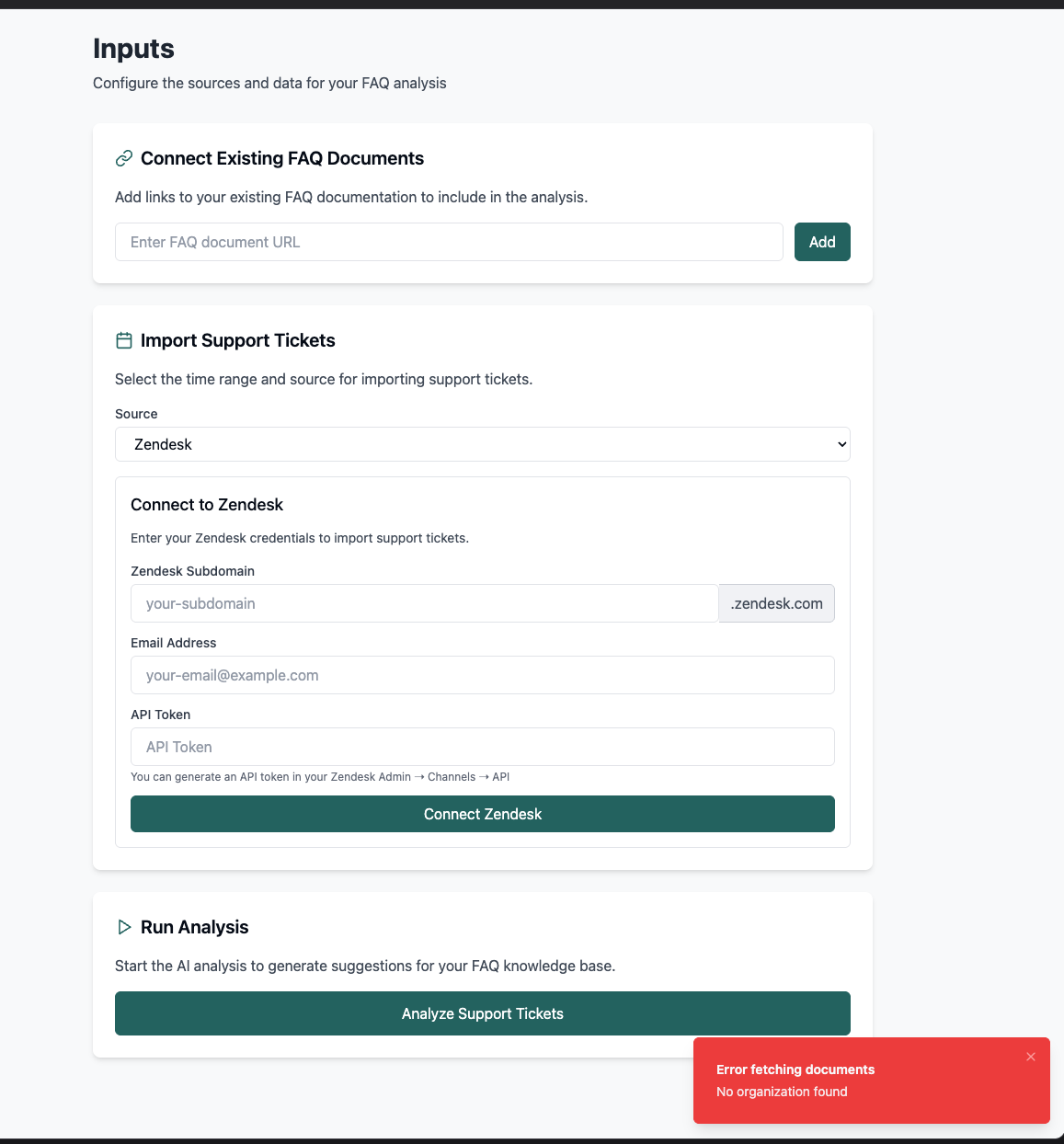Screen dimensions: 1064x1144
Task: Click the play icon beside Run Analysis
Action: click(x=124, y=927)
